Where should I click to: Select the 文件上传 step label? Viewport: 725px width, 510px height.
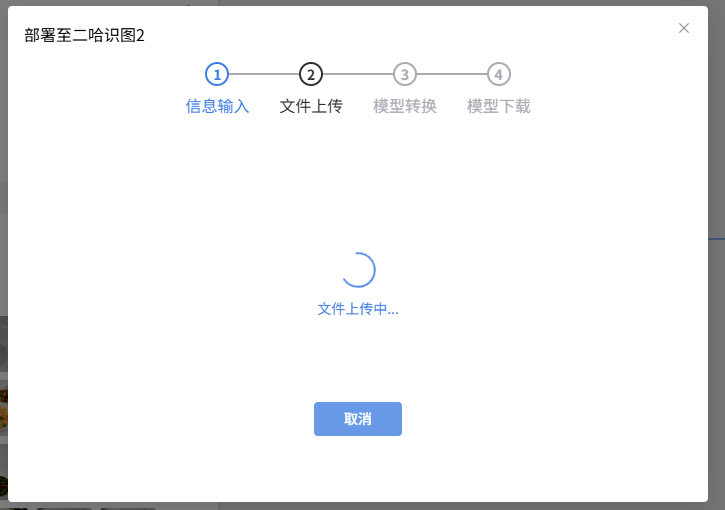pyautogui.click(x=311, y=106)
